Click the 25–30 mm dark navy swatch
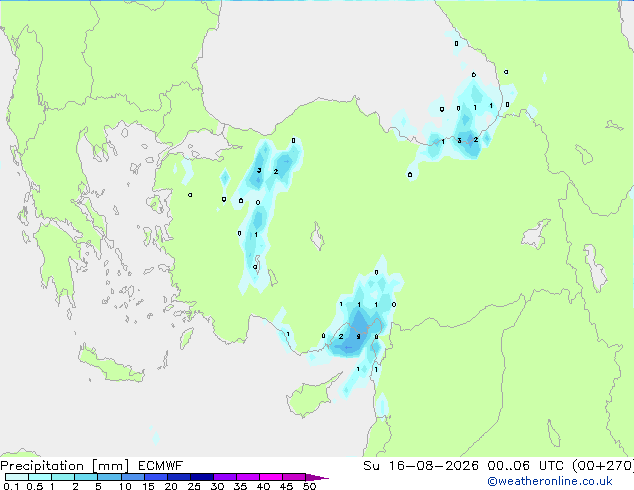The height and width of the screenshot is (490, 634). [201, 477]
